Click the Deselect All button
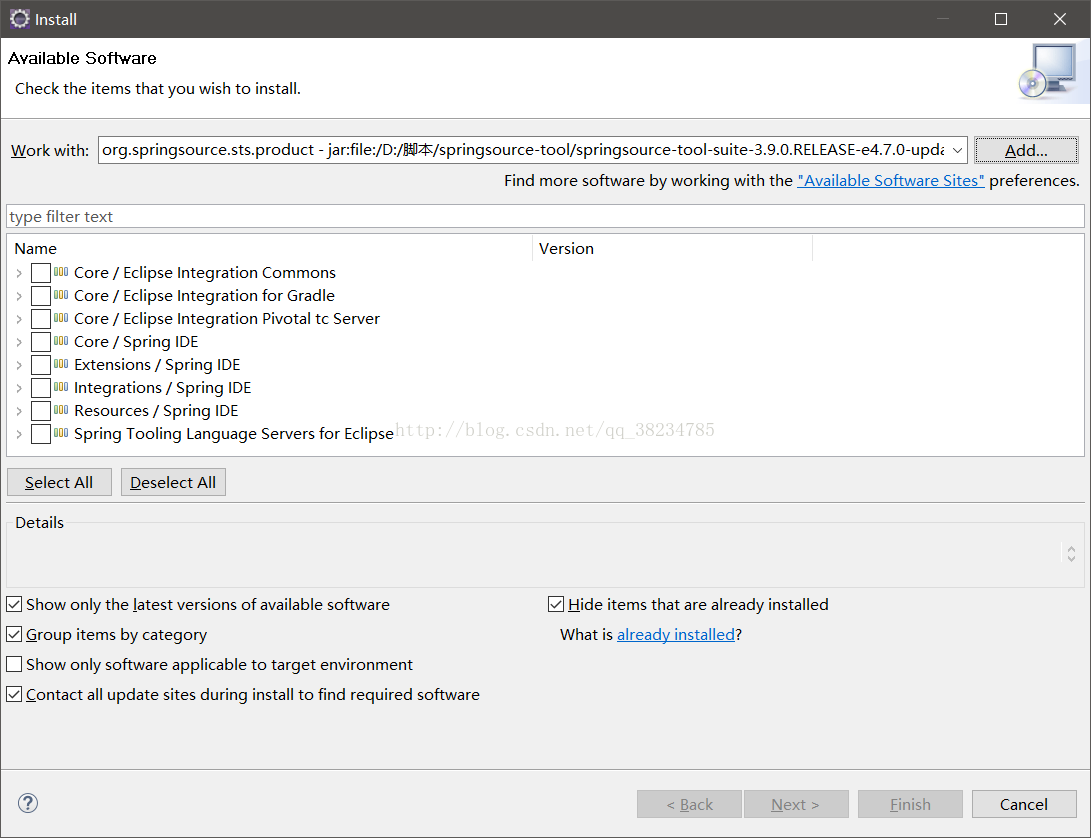The image size is (1091, 838). [x=173, y=482]
